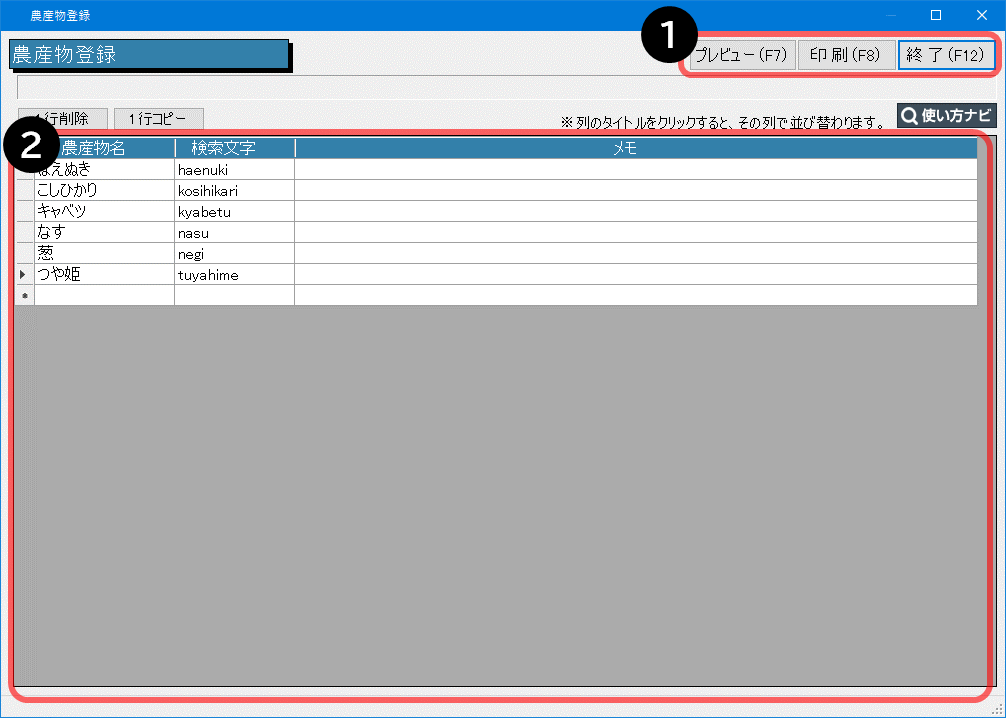
Task: Select the はえぬき product name cell
Action: point(104,170)
